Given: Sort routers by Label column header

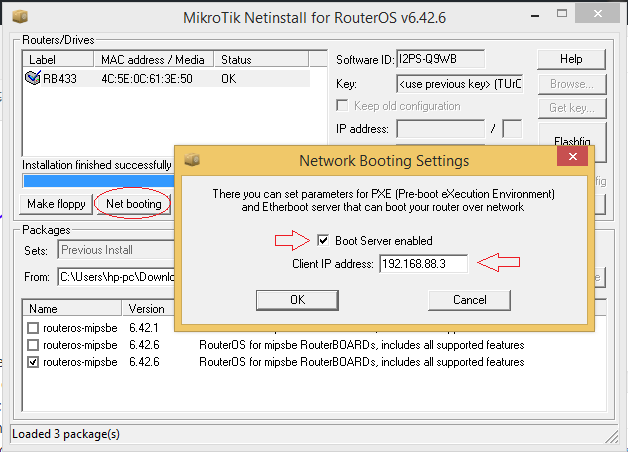Looking at the screenshot, I should point(58,59).
